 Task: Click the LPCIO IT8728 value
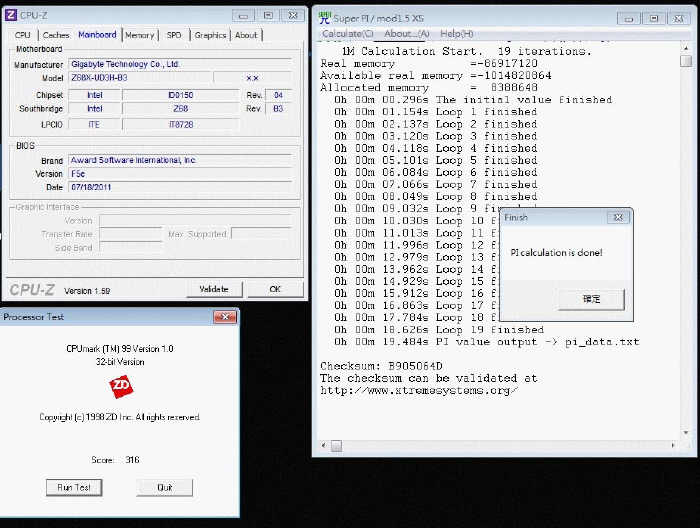[x=181, y=125]
